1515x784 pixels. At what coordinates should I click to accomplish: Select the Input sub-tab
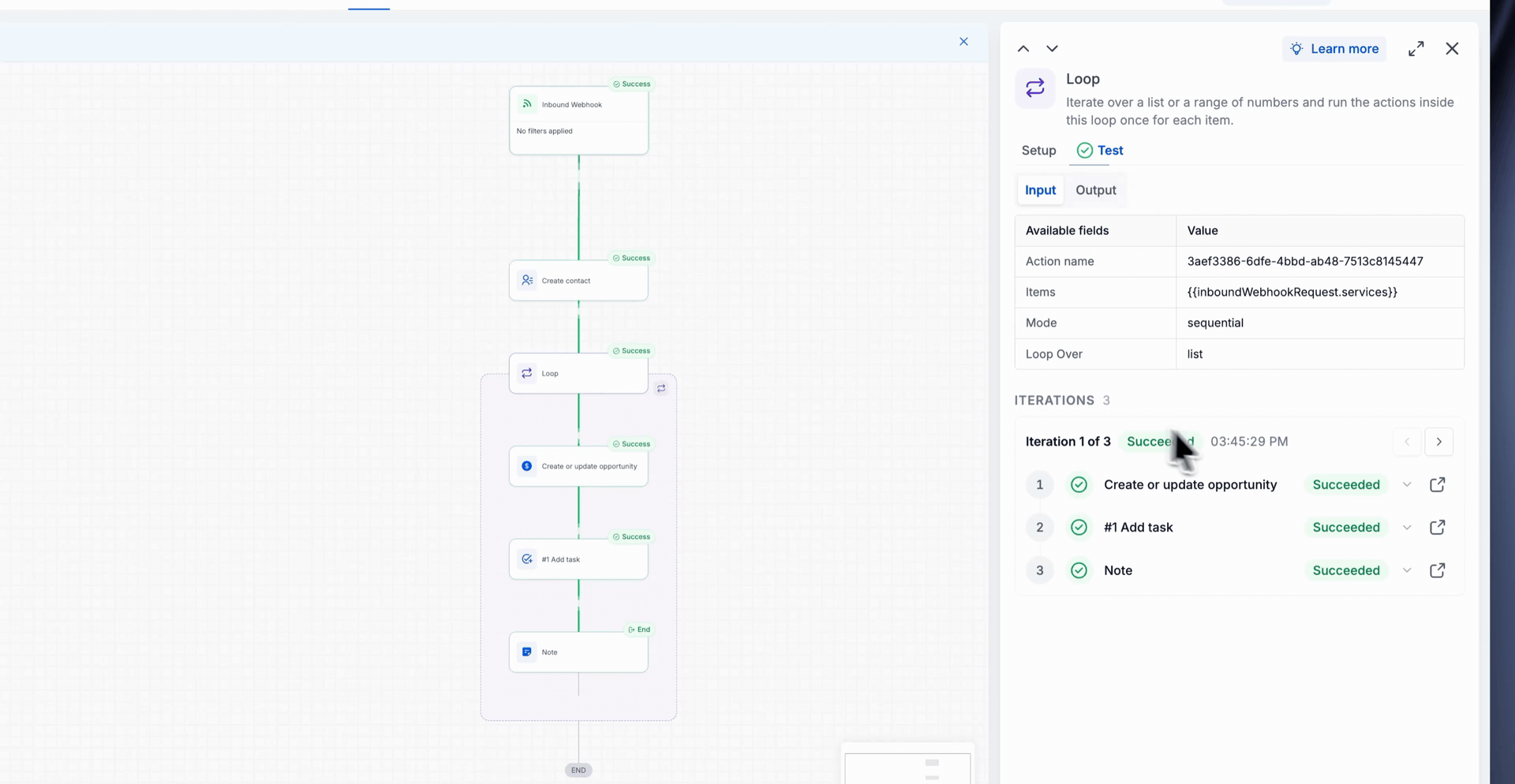pyautogui.click(x=1040, y=190)
